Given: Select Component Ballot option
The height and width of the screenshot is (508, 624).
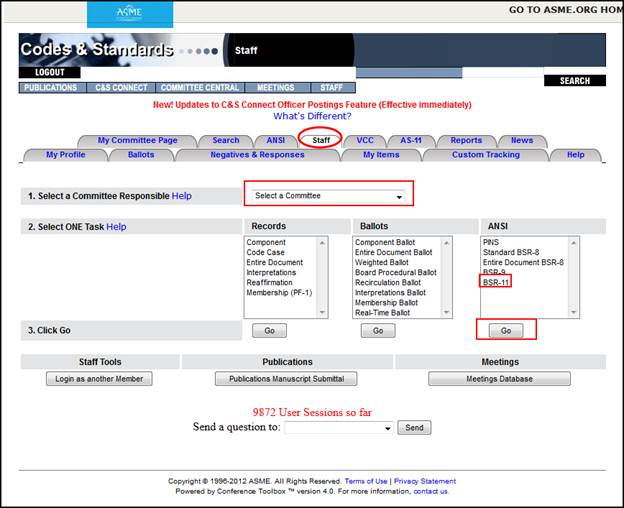Looking at the screenshot, I should pyautogui.click(x=385, y=242).
